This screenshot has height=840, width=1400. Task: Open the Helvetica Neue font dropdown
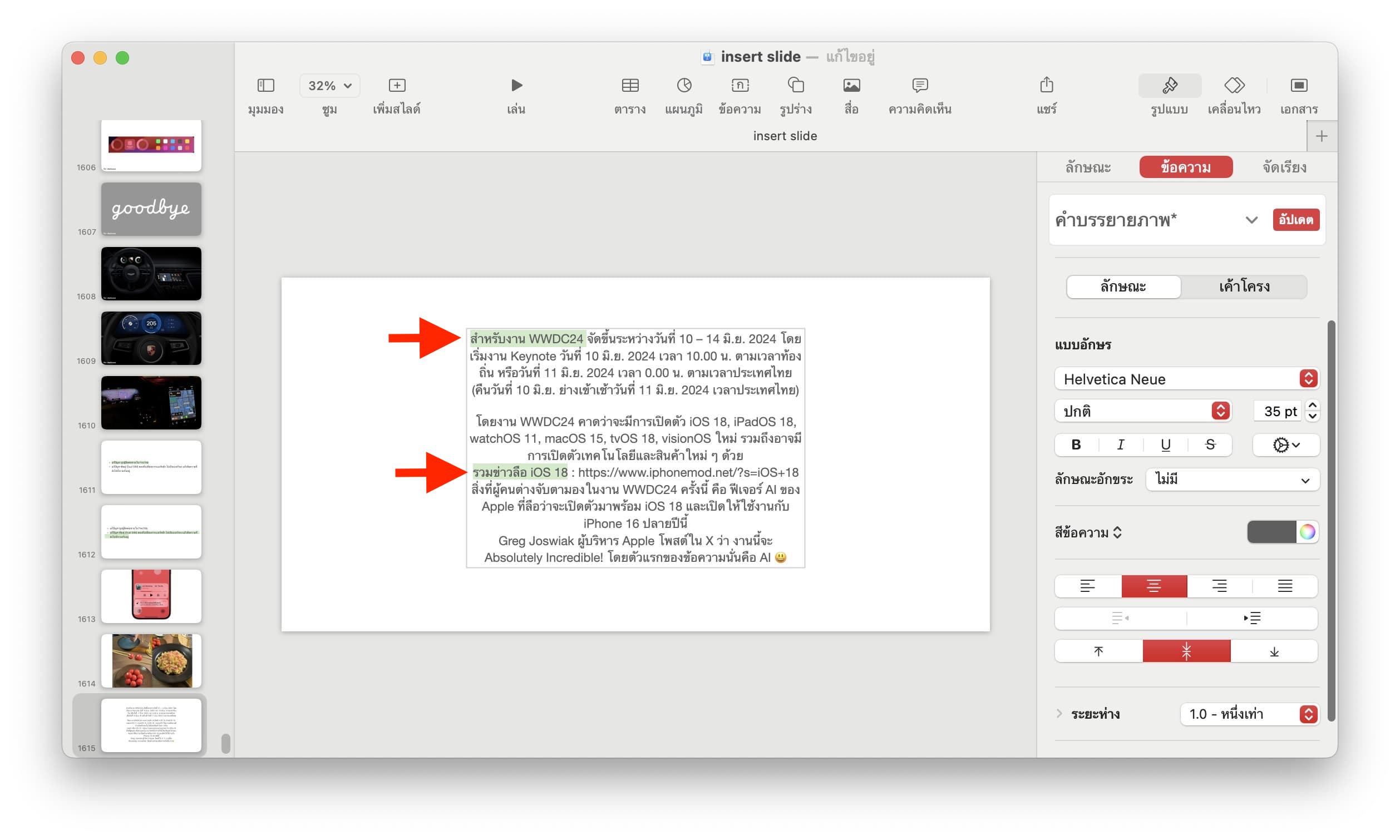(x=1186, y=379)
